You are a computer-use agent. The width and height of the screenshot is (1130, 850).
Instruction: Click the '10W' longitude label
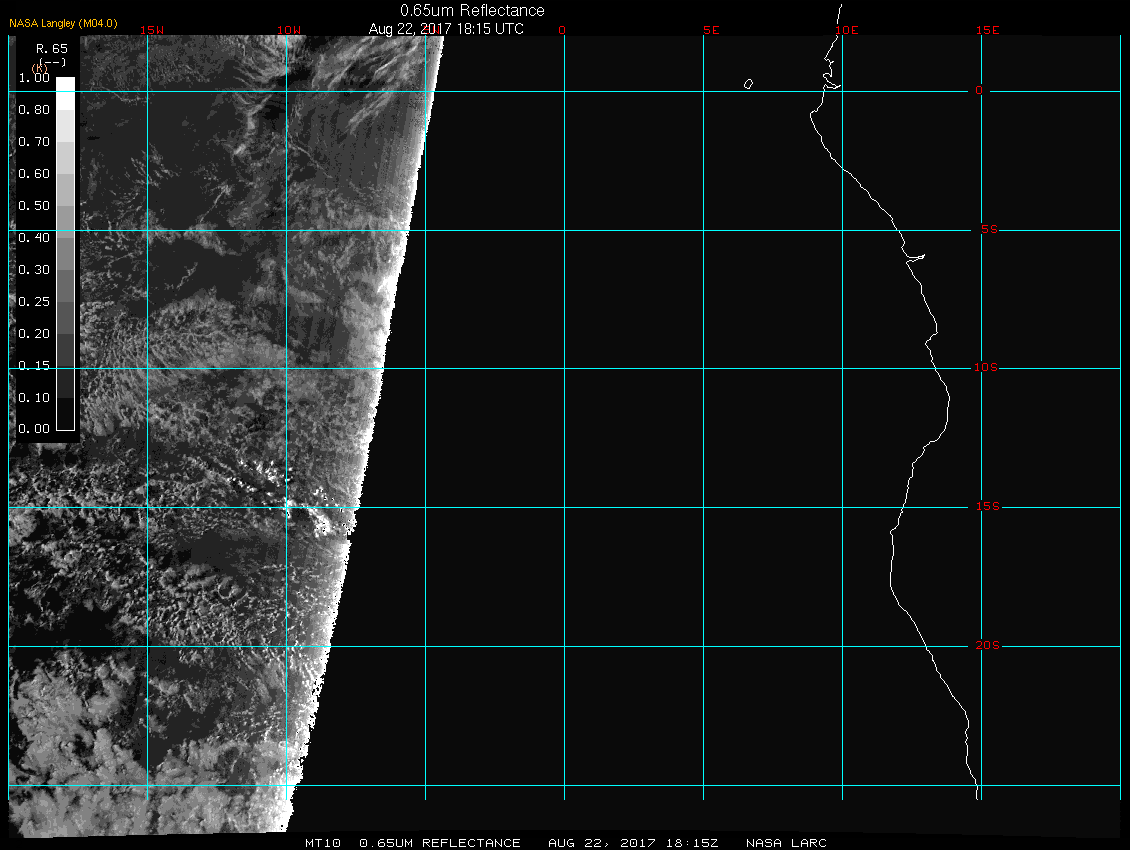click(289, 30)
